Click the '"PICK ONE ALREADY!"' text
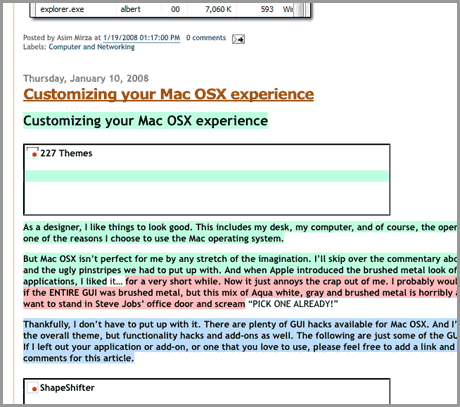The image size is (460, 407). (293, 304)
